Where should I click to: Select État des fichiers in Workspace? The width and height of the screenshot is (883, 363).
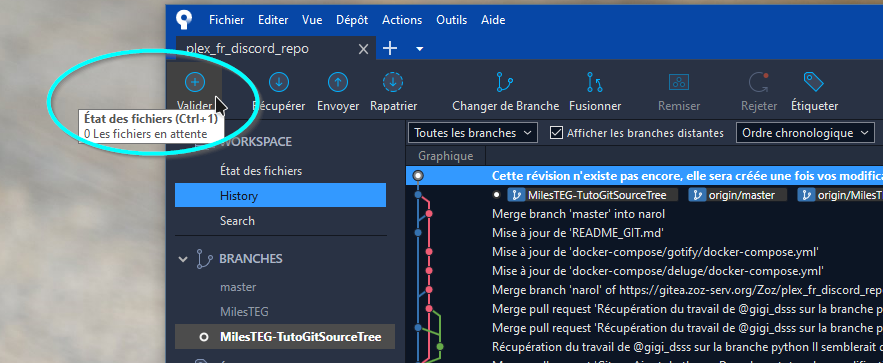(261, 171)
